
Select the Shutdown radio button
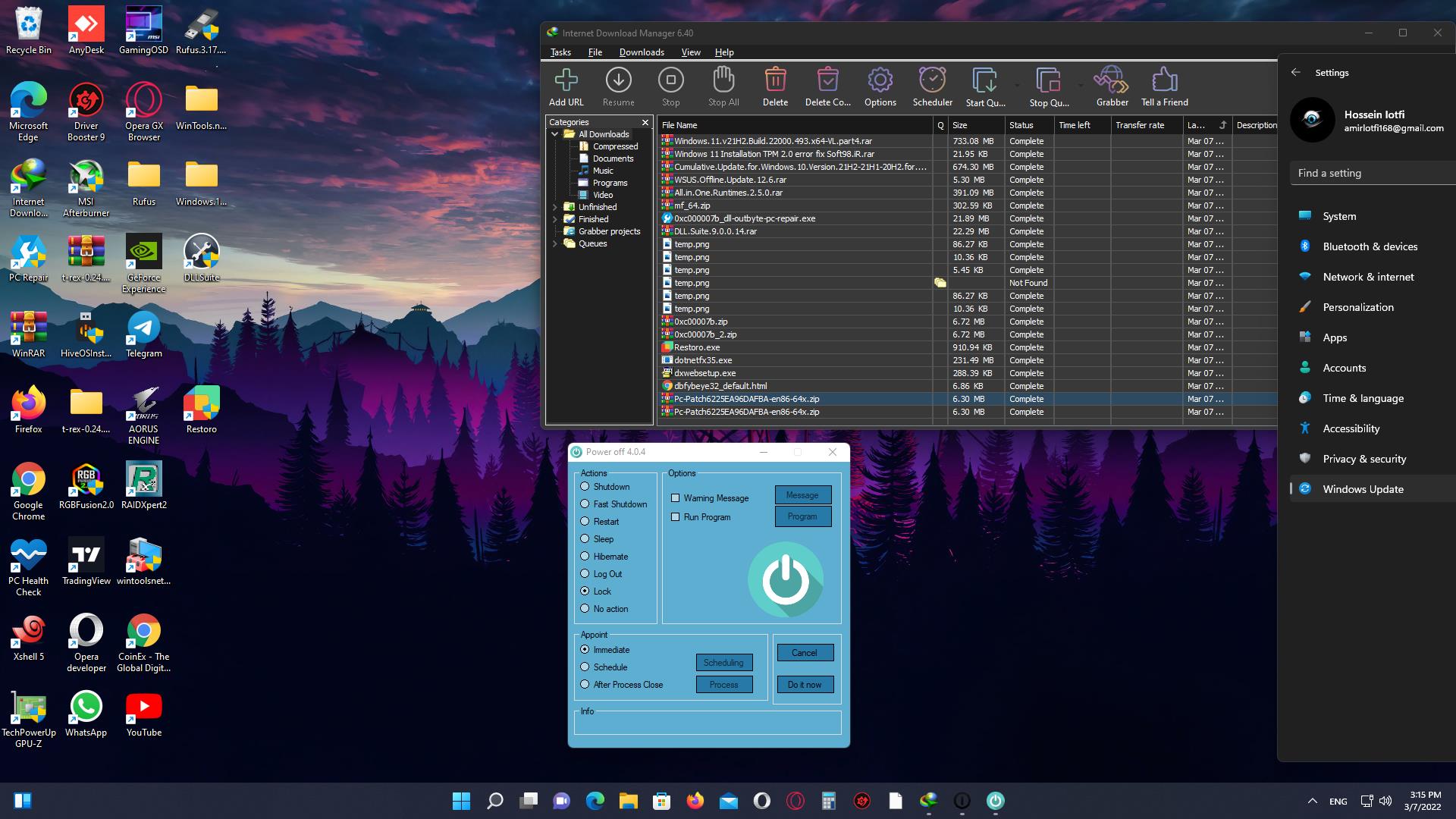coord(585,487)
